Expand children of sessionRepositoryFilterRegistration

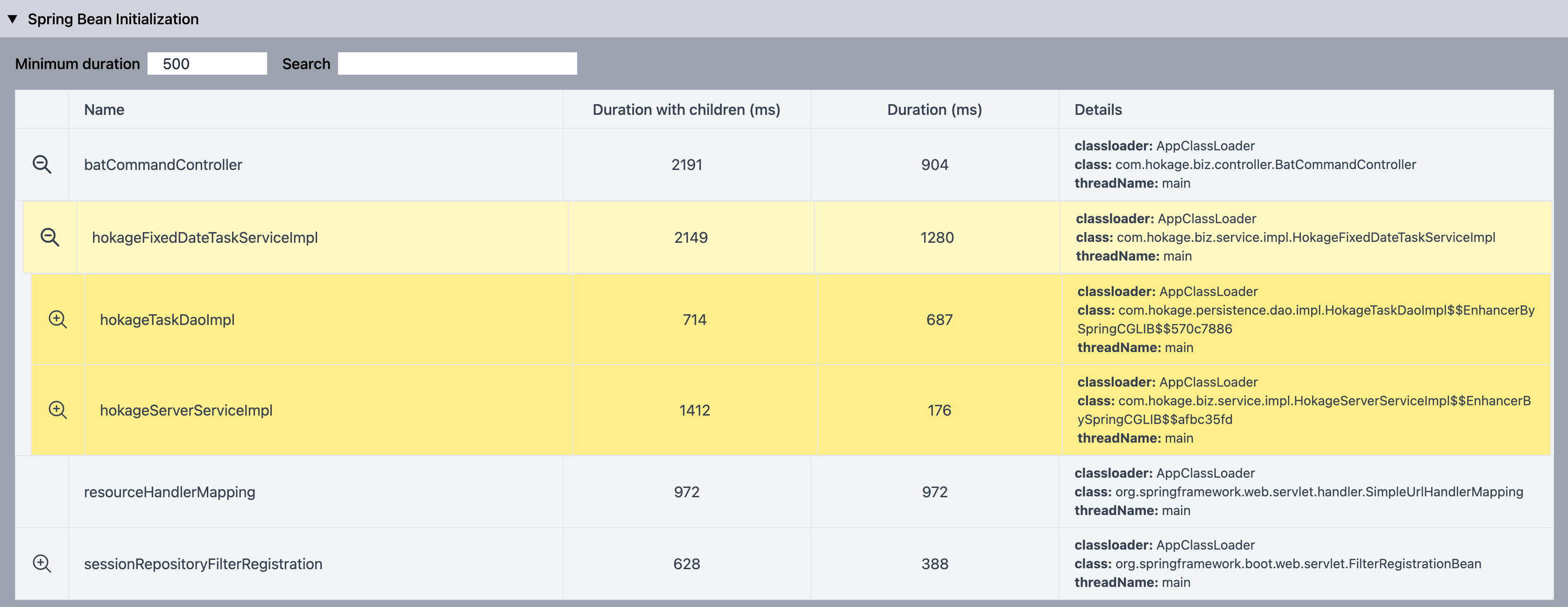tap(42, 564)
